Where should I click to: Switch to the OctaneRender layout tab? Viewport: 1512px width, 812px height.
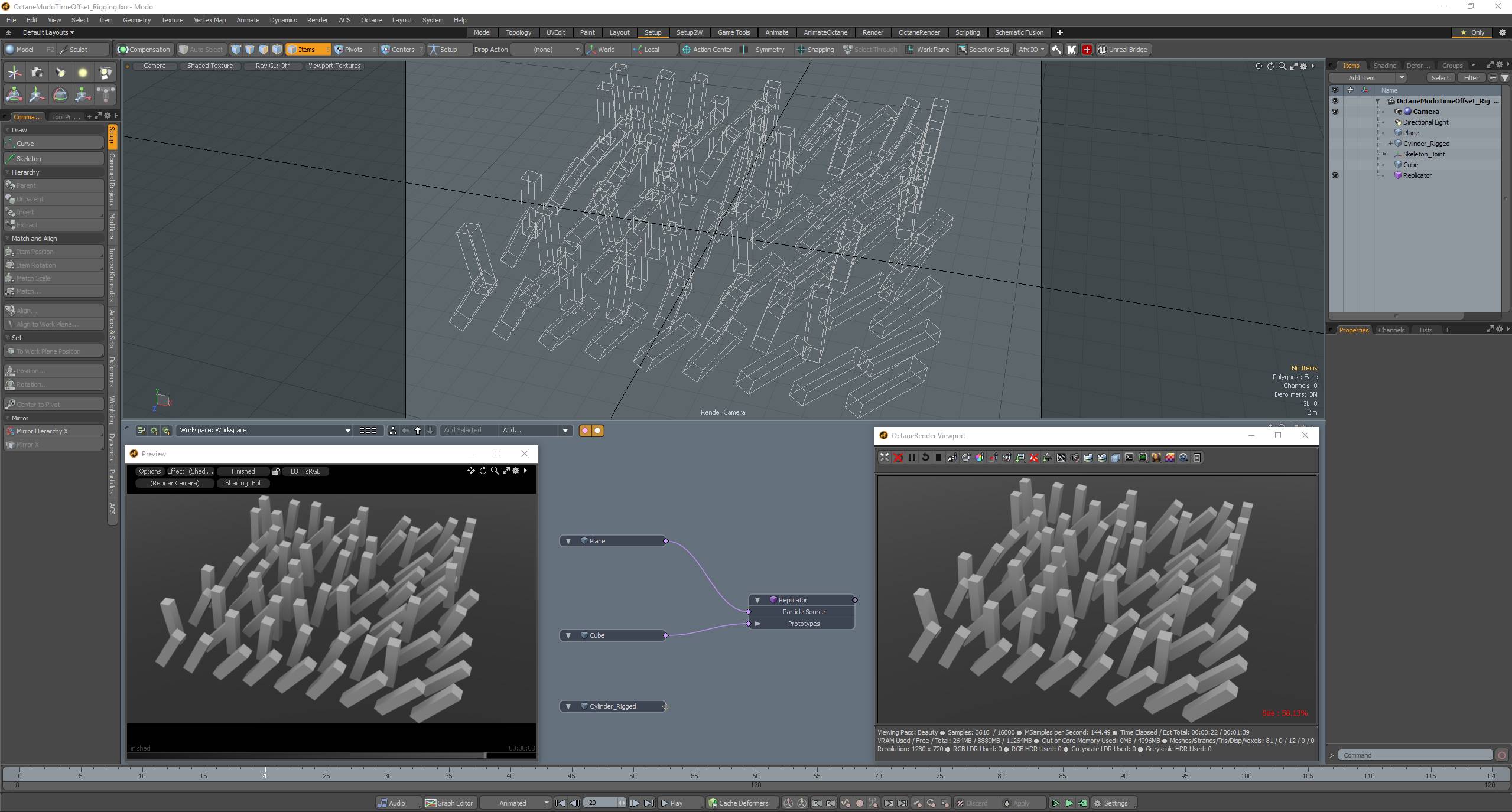(919, 32)
